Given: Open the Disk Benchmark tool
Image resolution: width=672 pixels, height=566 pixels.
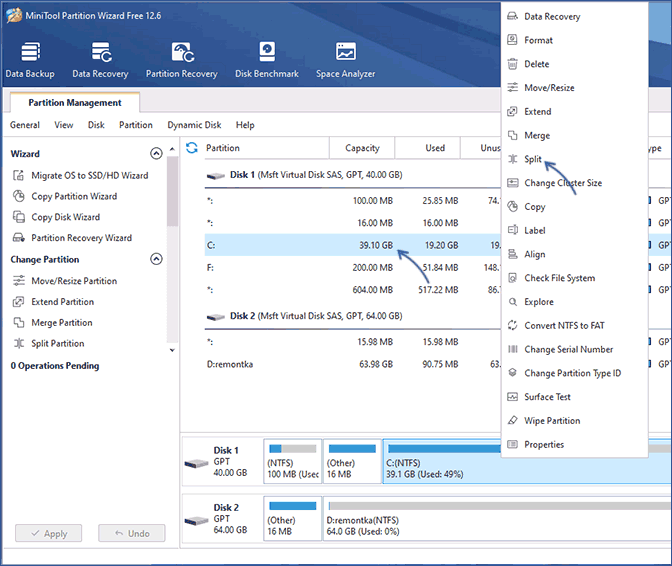Looking at the screenshot, I should click(267, 60).
